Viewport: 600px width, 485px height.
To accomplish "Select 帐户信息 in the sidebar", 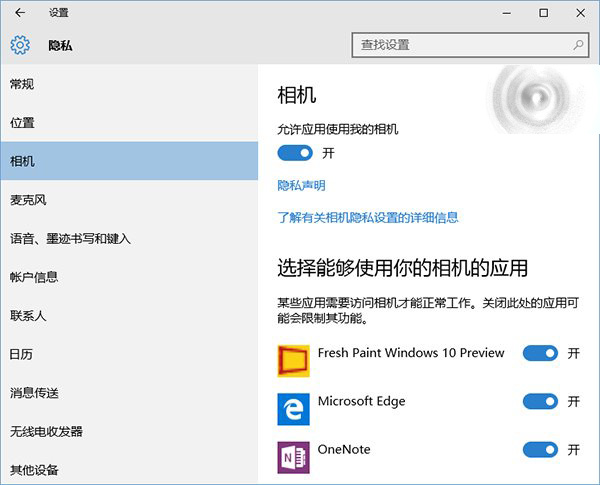I will point(34,277).
